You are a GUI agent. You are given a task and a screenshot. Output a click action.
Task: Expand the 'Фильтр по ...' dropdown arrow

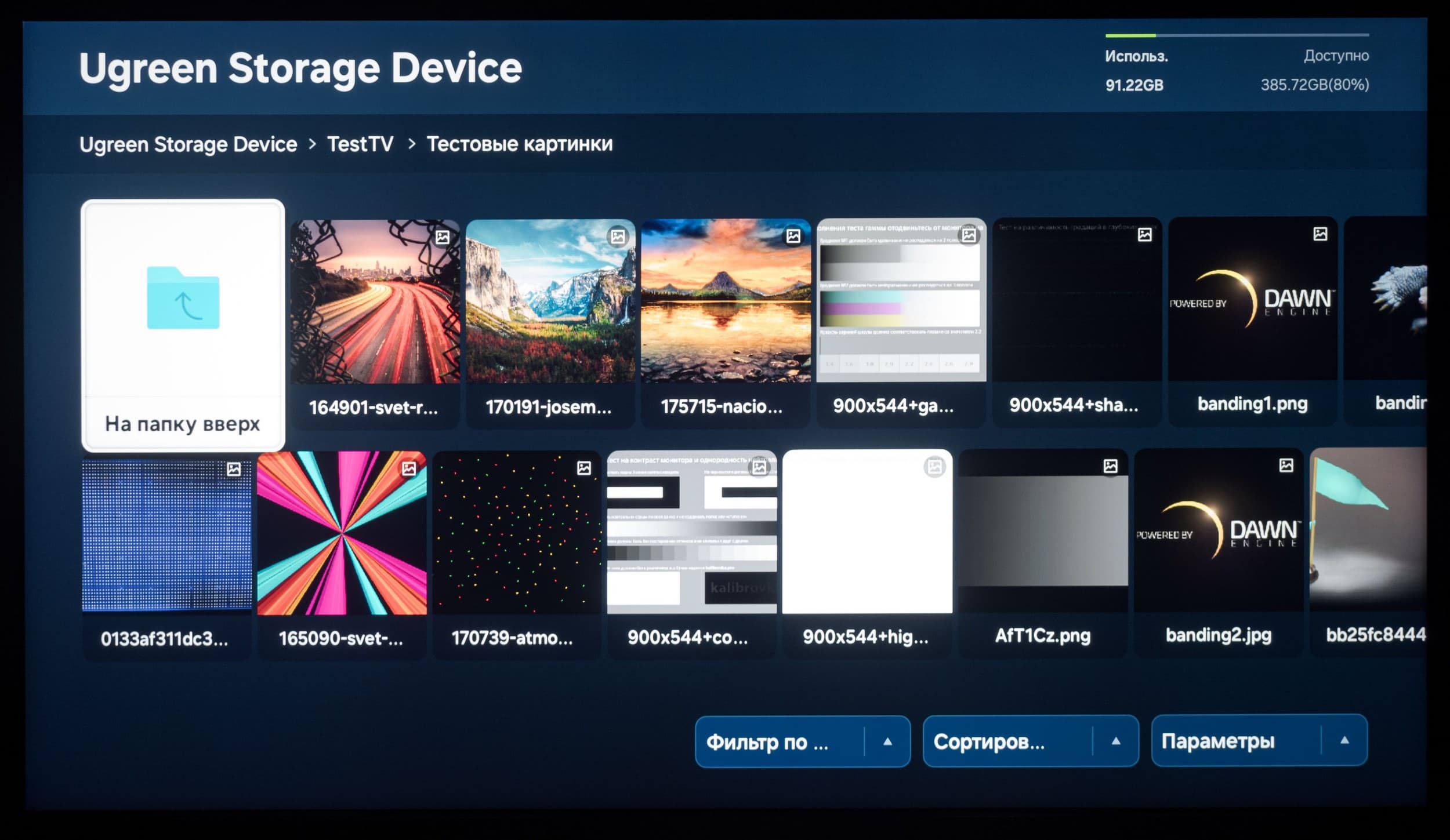887,741
